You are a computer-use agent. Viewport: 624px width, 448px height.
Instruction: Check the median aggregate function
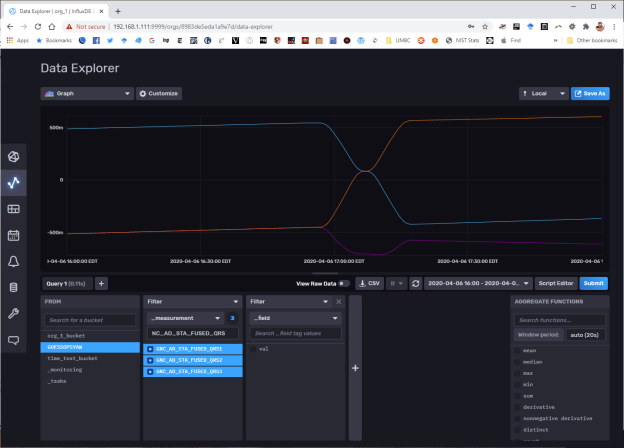(x=517, y=362)
